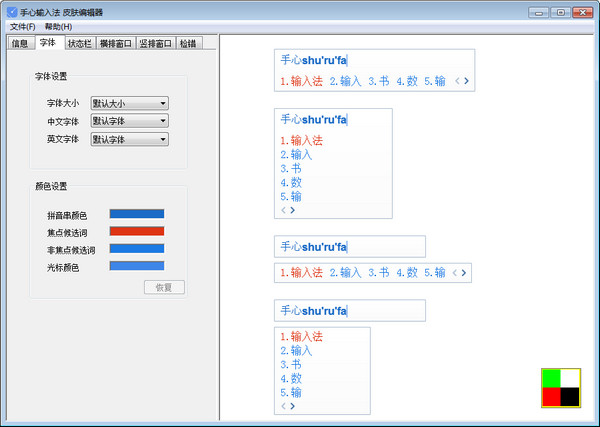Click candidate 1.输入法 in bottom vertical preview
Screen dimensions: 600x427
coord(302,337)
